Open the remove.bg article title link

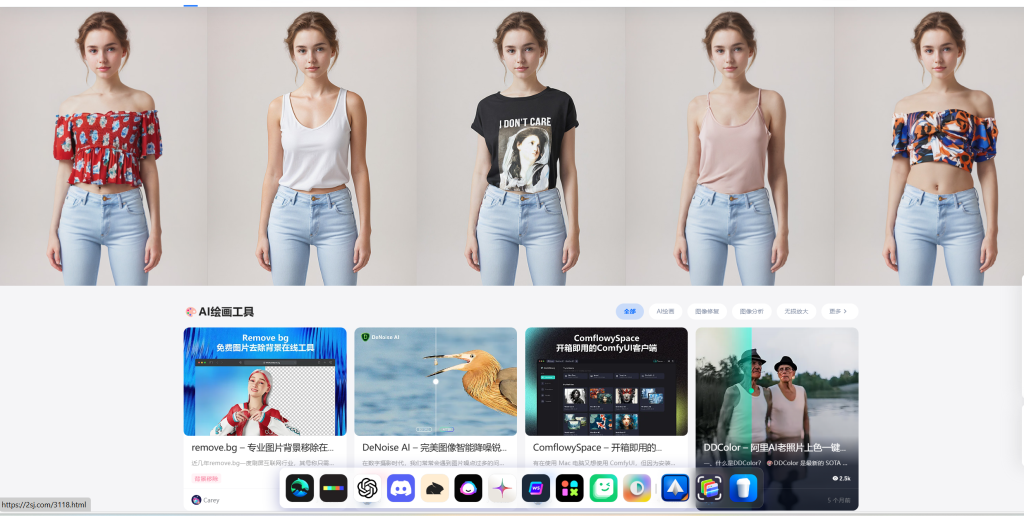(262, 448)
